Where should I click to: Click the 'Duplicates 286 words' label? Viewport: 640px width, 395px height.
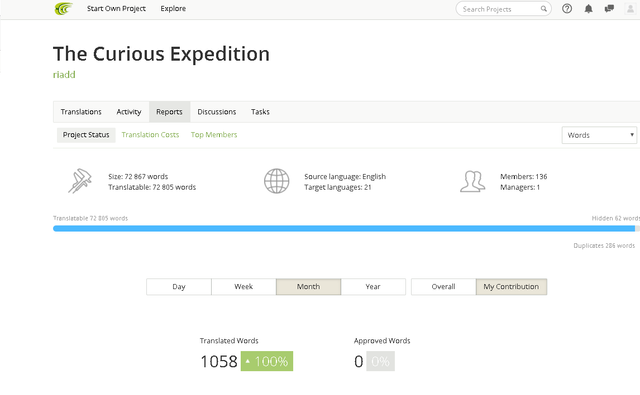[604, 246]
